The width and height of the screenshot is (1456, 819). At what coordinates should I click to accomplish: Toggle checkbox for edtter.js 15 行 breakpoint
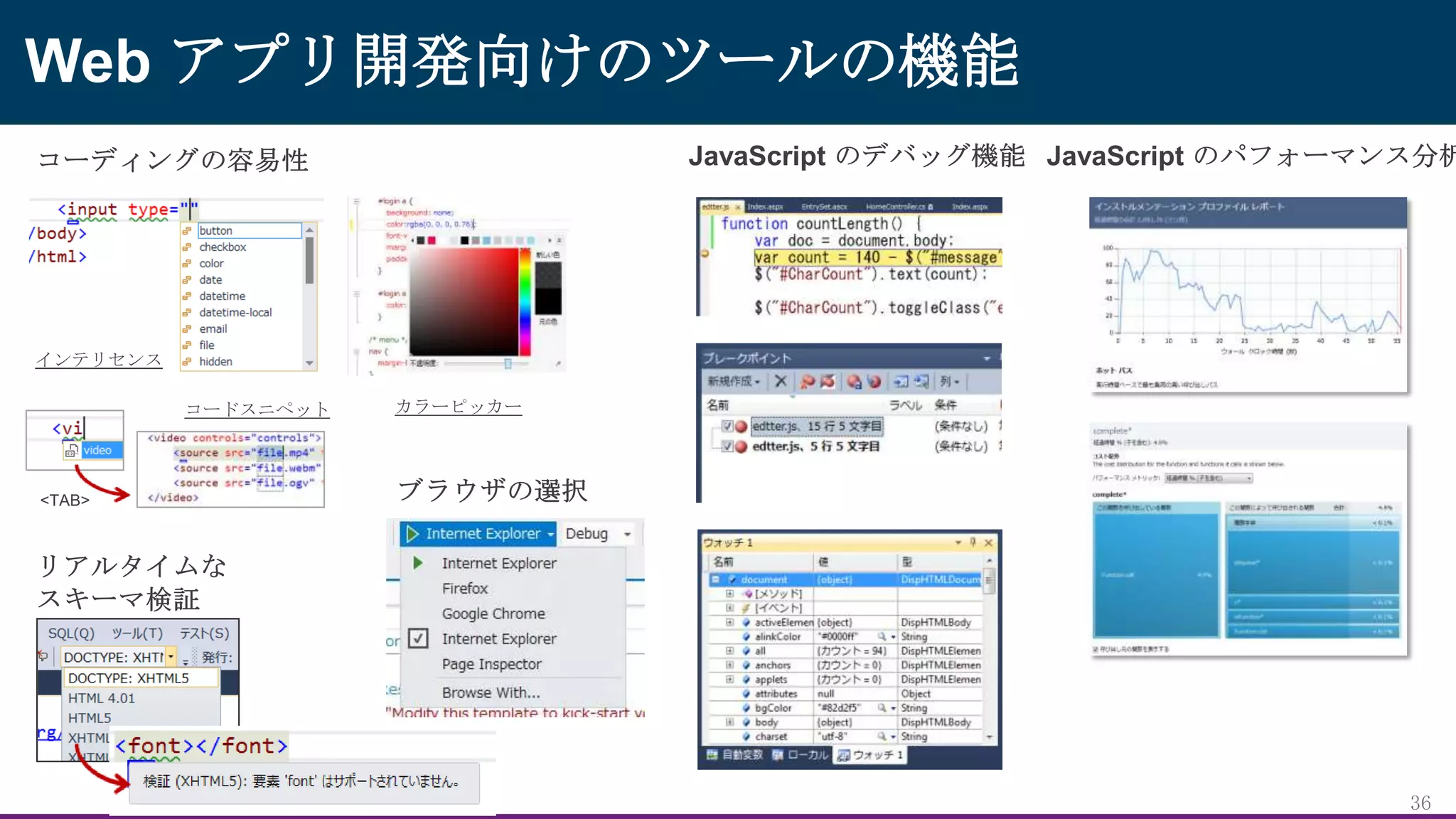727,427
